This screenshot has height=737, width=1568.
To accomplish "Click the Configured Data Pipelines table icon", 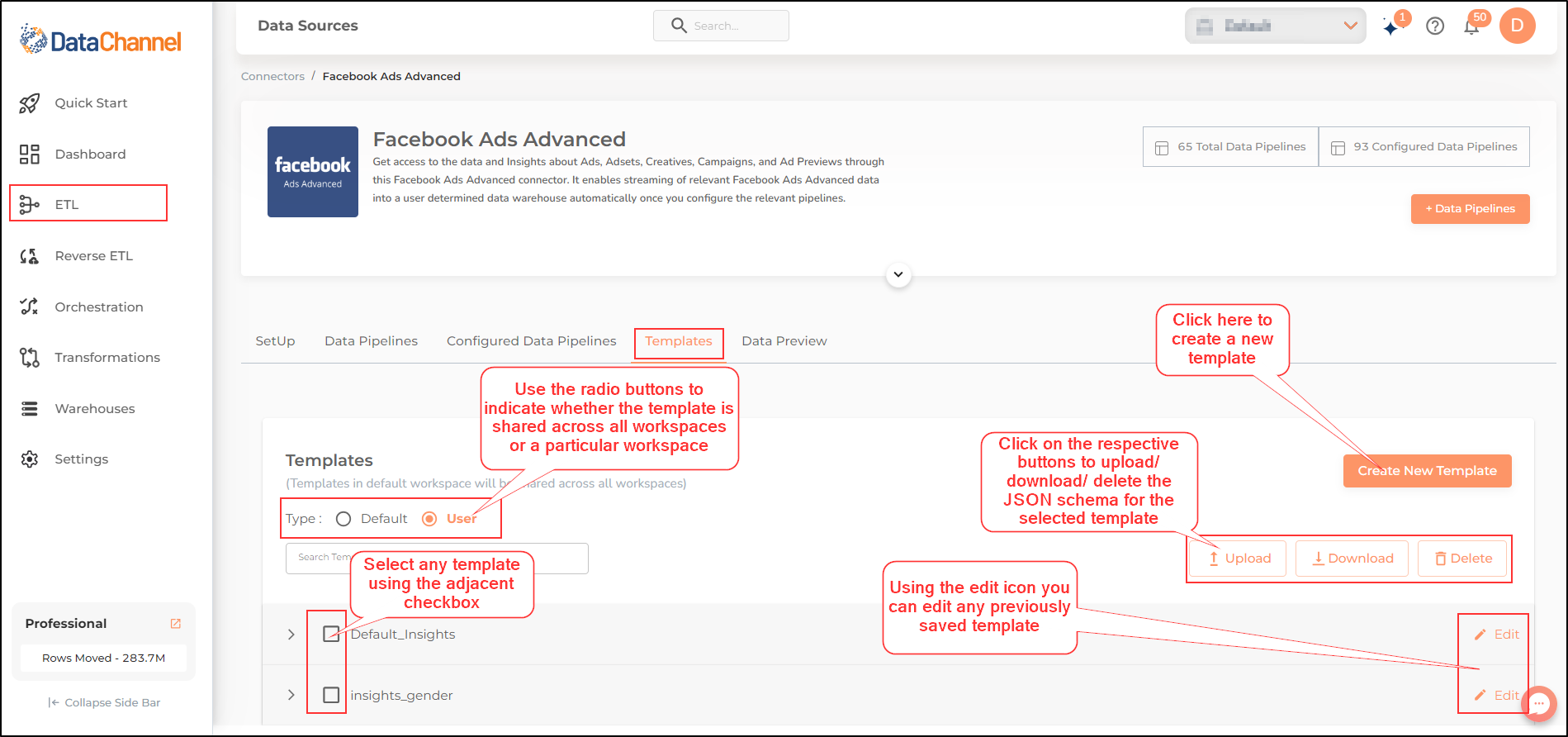I will pos(1338,148).
